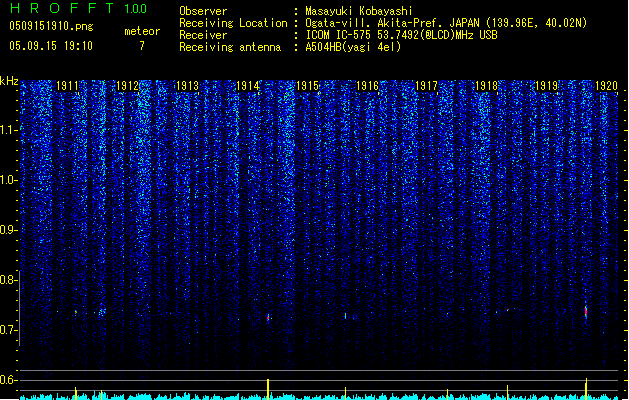Screen dimensions: 629x400
Task: Click the date stamp 05.09.15 19:10
Action: click(51, 46)
